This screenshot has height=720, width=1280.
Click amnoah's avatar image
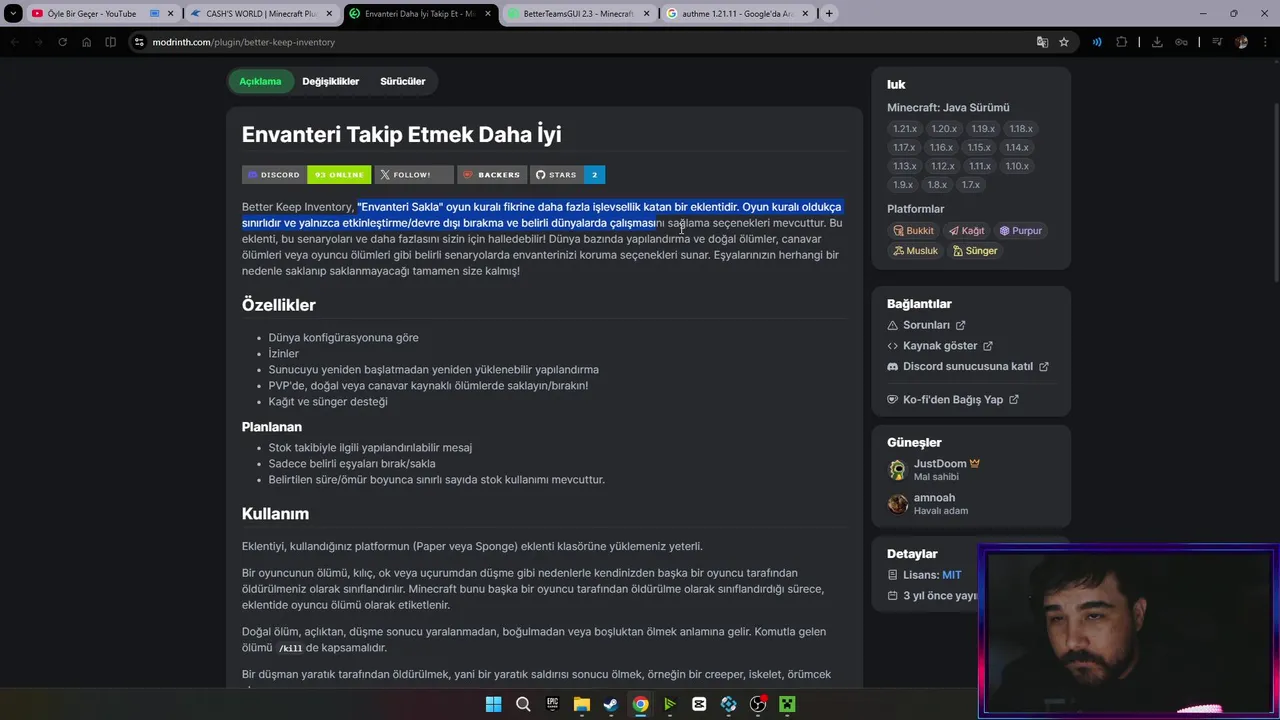click(x=898, y=504)
